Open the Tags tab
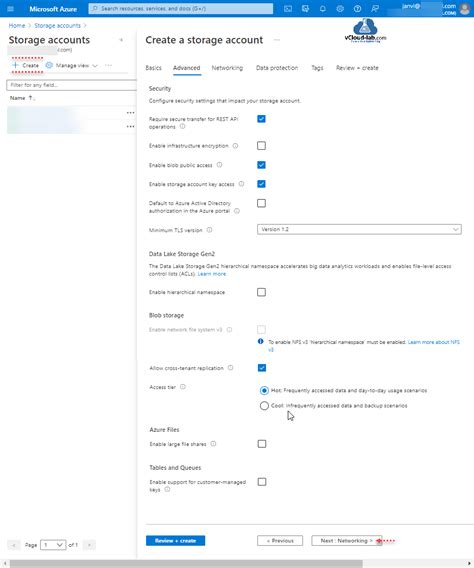 (x=317, y=68)
